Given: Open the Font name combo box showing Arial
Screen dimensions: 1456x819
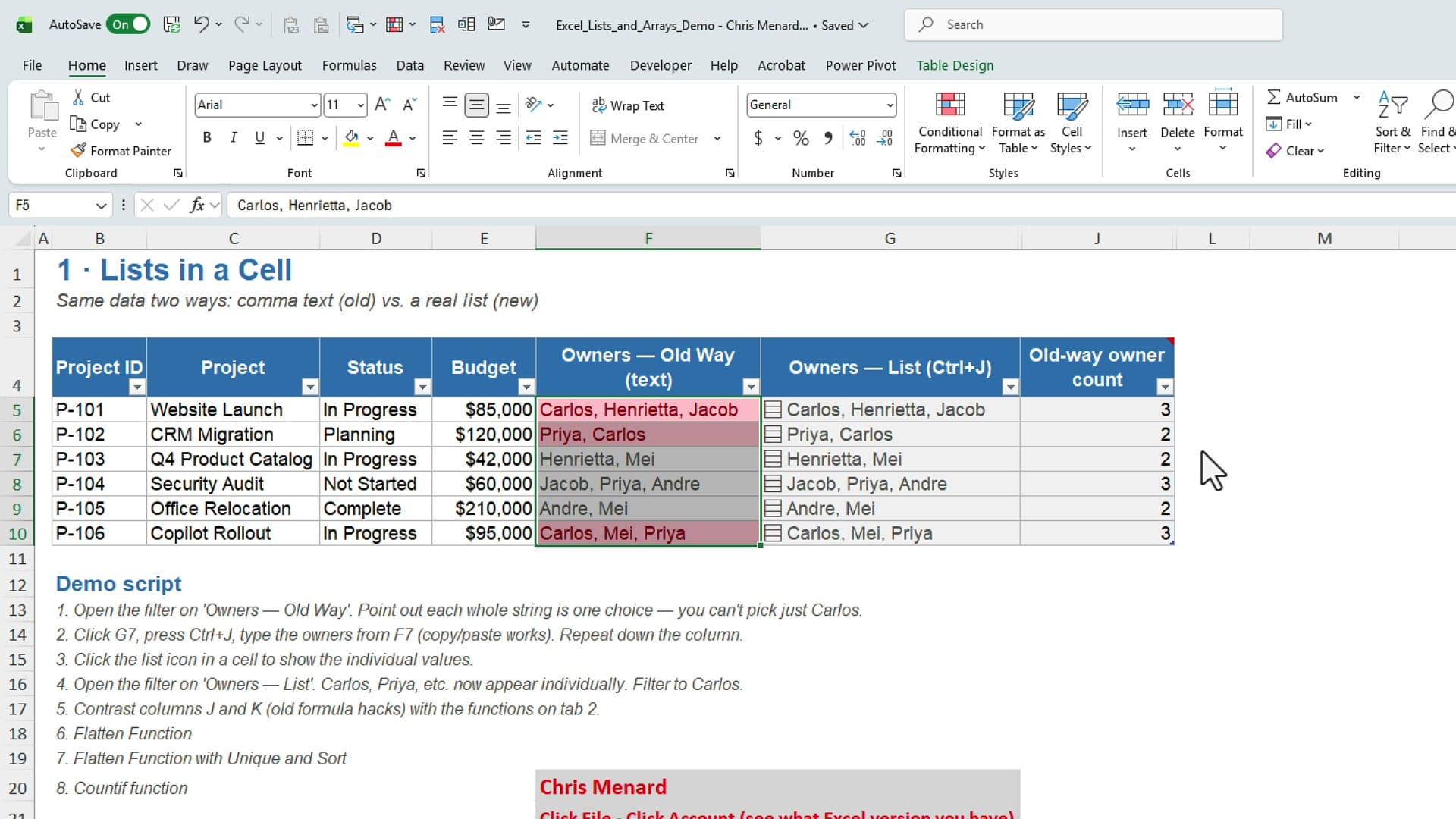Looking at the screenshot, I should [257, 105].
